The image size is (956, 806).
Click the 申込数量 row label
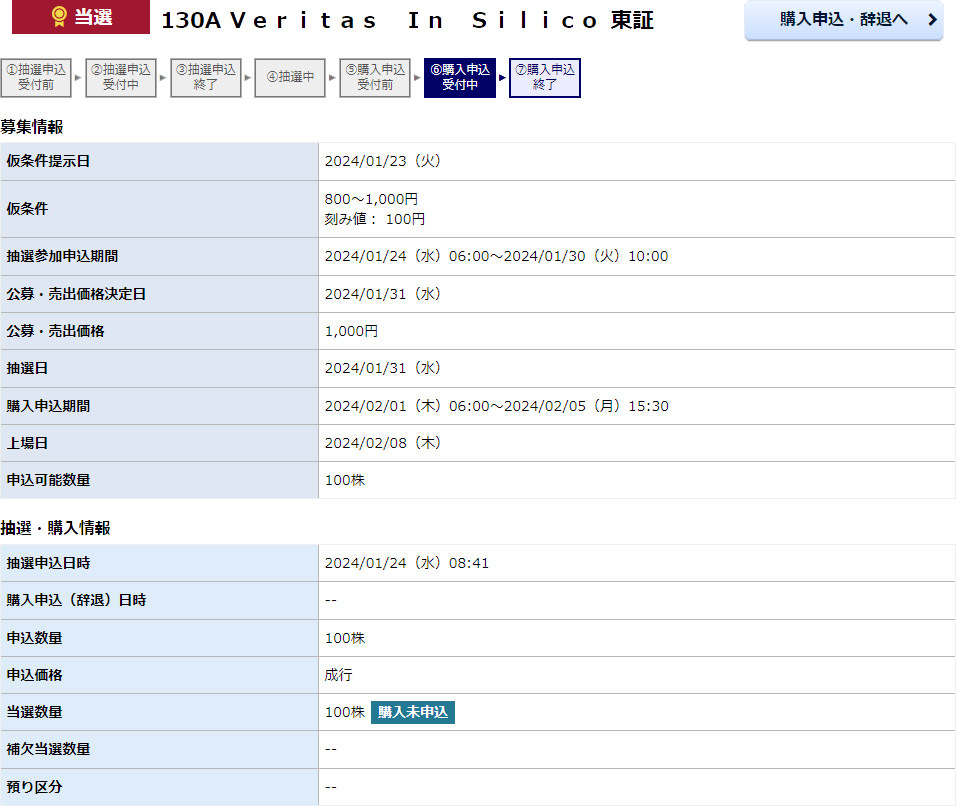(x=34, y=638)
